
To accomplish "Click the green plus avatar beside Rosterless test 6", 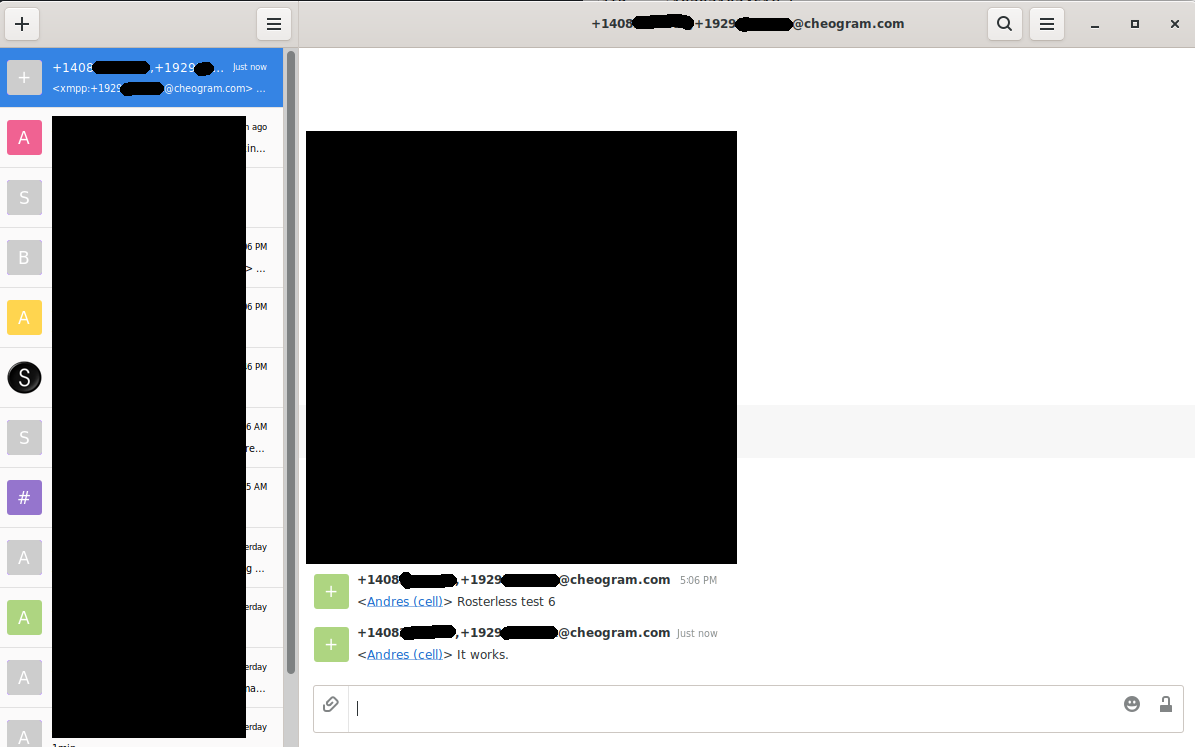I will [x=332, y=592].
